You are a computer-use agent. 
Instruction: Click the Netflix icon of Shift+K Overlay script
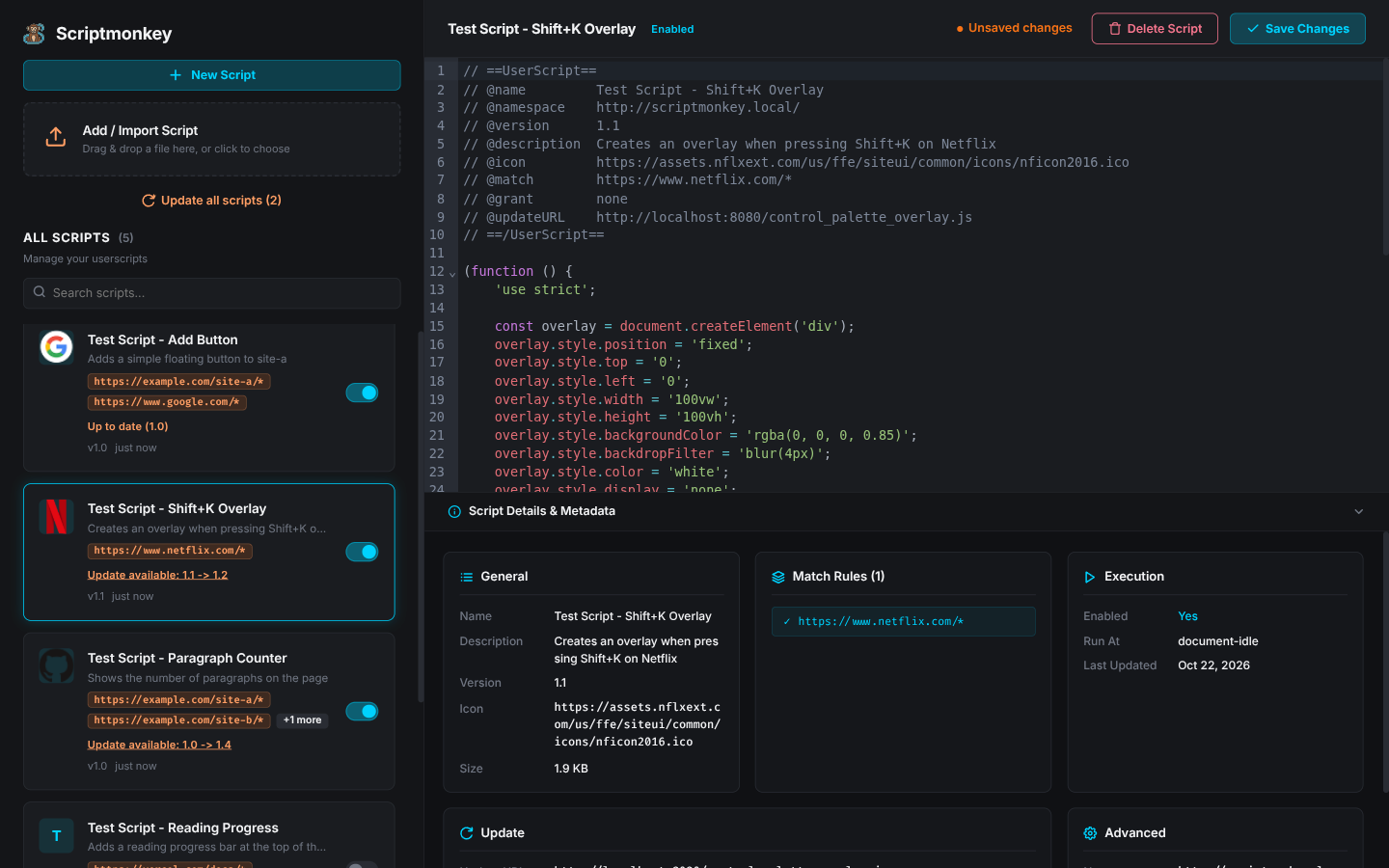[56, 516]
